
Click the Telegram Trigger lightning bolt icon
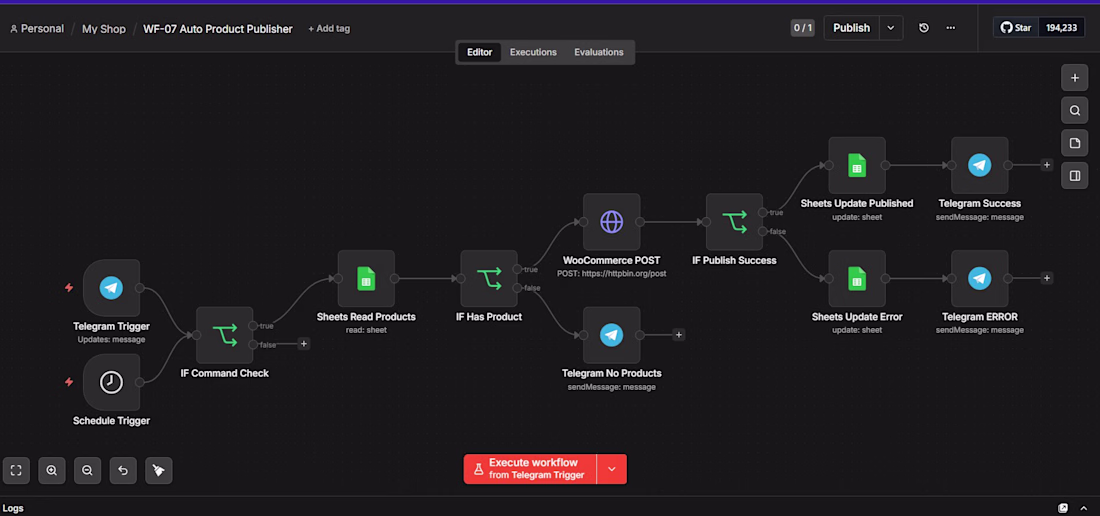coord(69,287)
